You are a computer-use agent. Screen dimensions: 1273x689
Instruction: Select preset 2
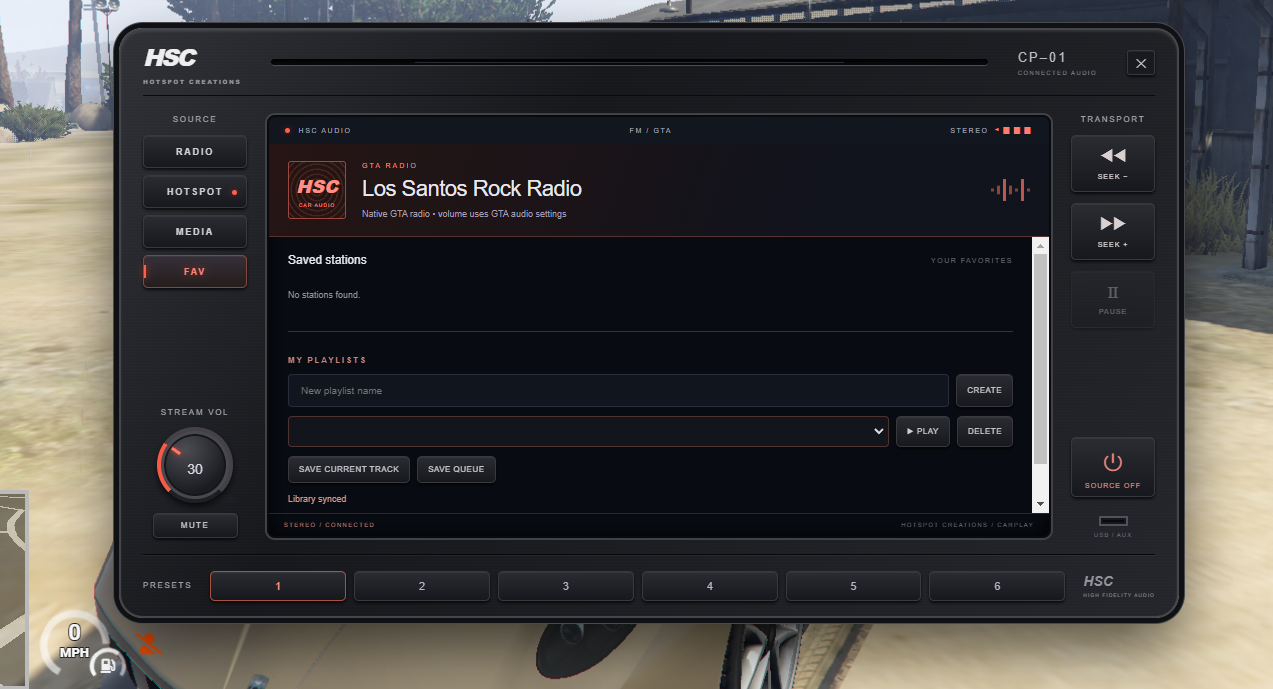(x=422, y=586)
